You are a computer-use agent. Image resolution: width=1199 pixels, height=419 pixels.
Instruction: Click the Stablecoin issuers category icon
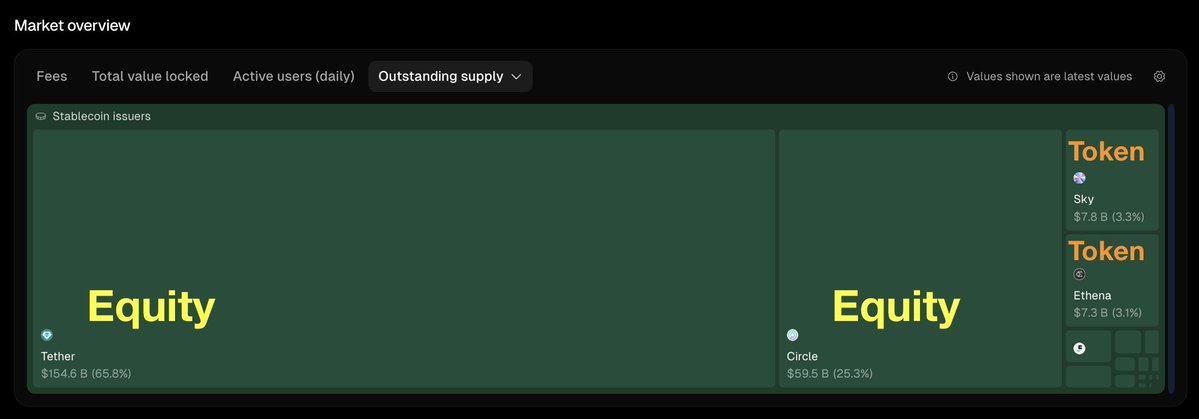(x=40, y=117)
